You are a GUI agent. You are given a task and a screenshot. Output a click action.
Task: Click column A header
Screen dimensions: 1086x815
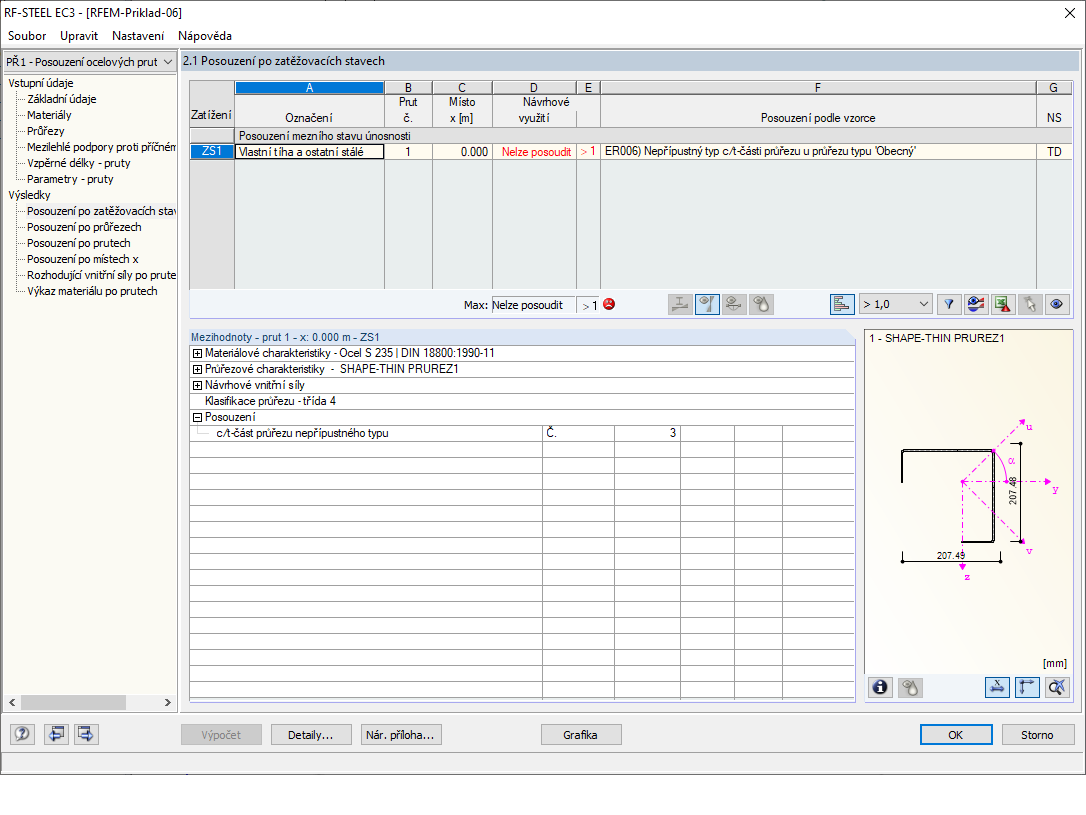pyautogui.click(x=310, y=87)
